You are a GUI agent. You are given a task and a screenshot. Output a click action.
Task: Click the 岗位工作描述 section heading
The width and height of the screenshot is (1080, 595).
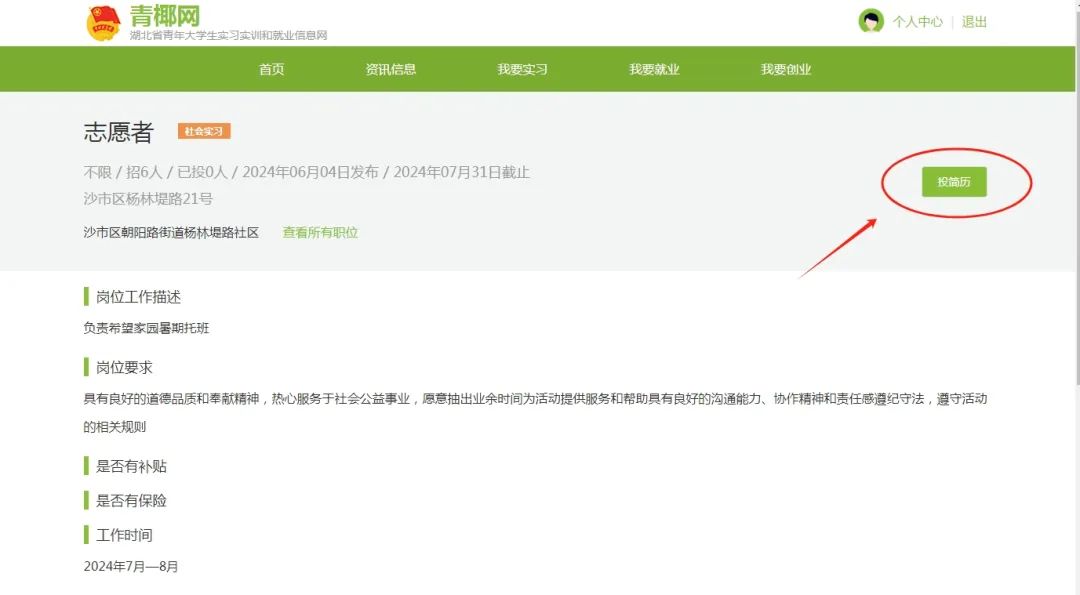pyautogui.click(x=138, y=297)
